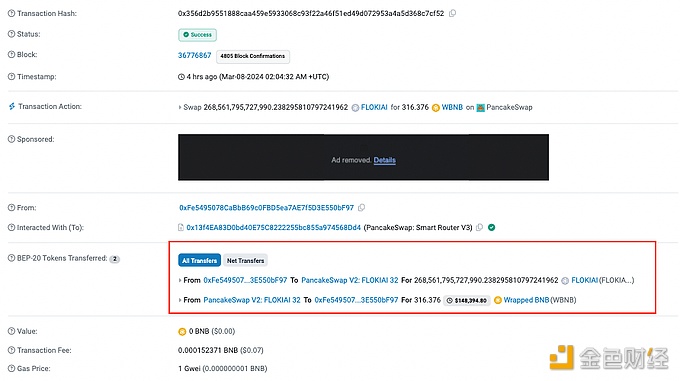Expand the Swap transaction action arrow

[x=180, y=107]
